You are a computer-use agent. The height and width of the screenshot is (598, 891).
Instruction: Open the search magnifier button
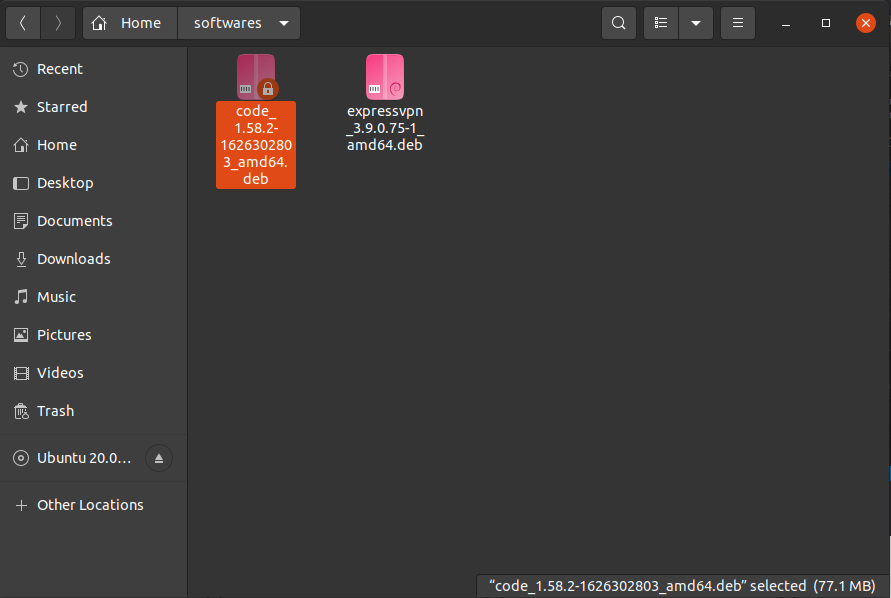(618, 23)
